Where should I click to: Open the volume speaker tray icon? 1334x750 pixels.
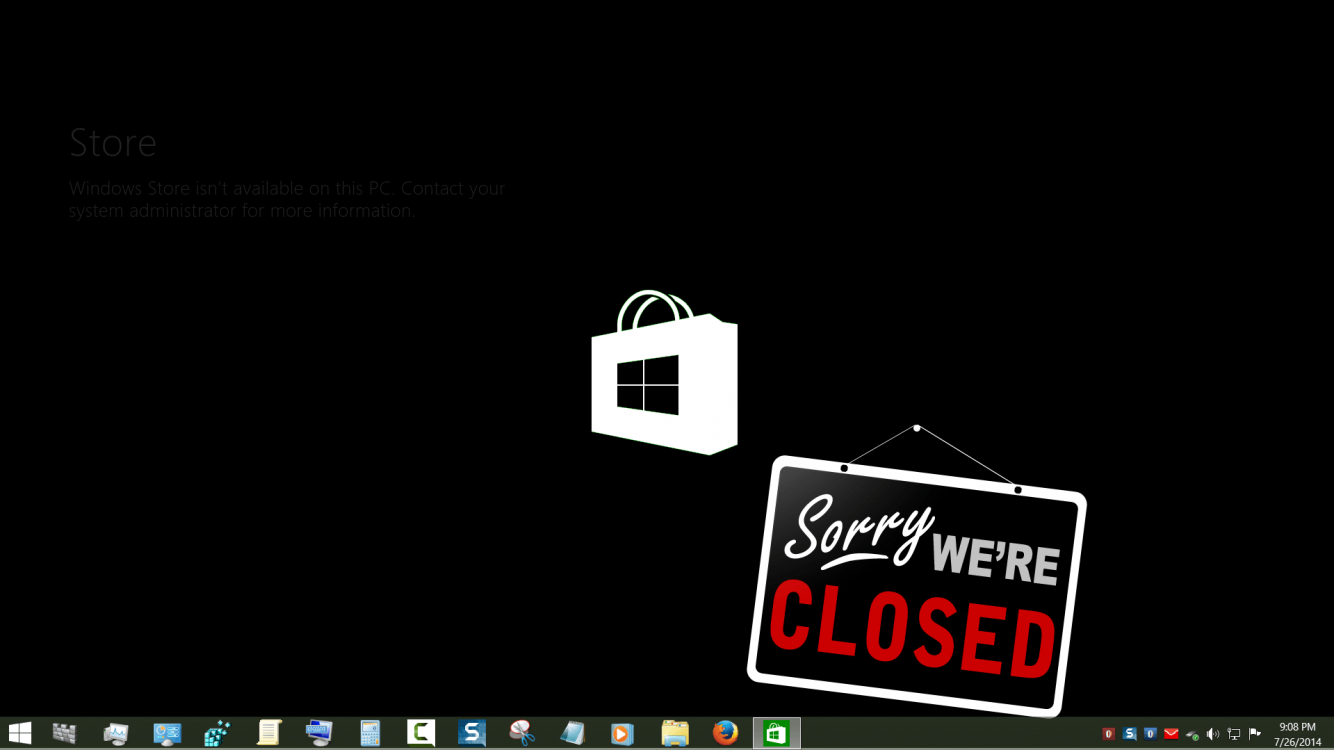[x=1213, y=734]
